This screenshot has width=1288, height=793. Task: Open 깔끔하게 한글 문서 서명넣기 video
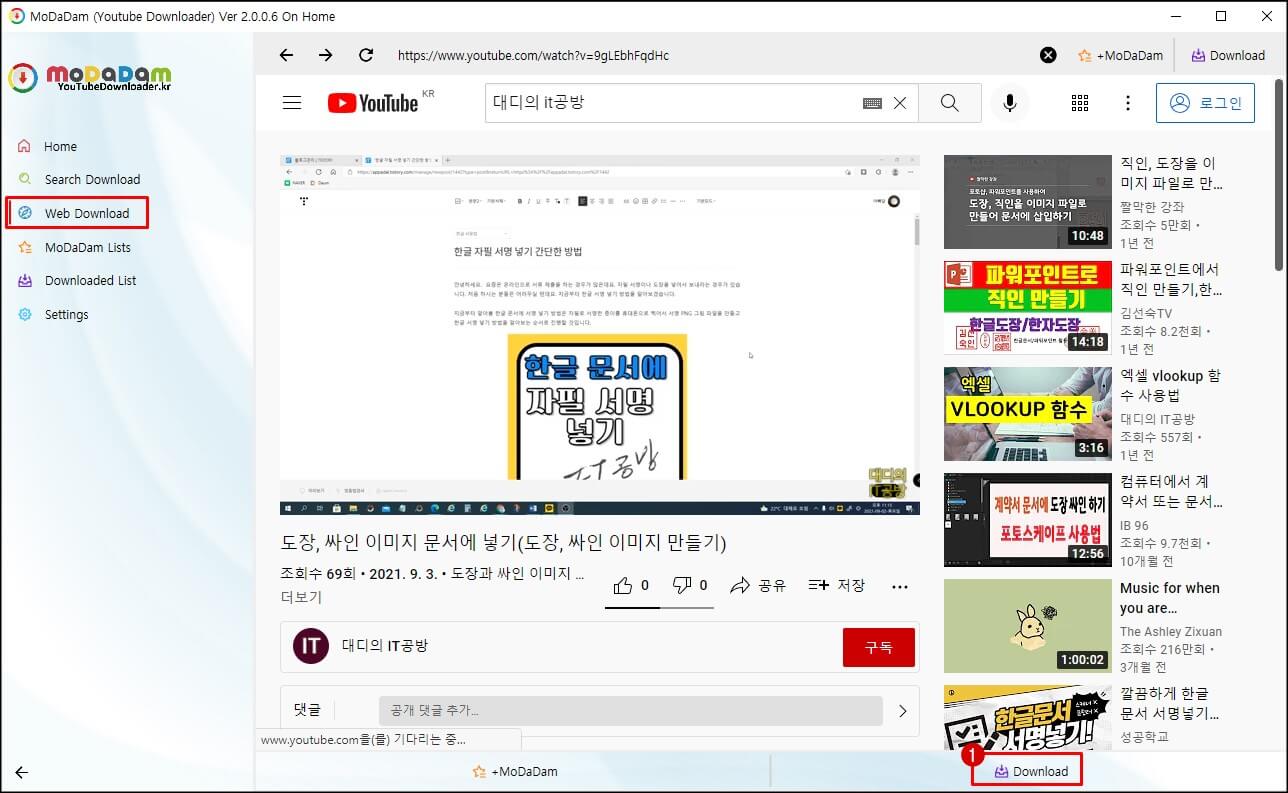1170,703
